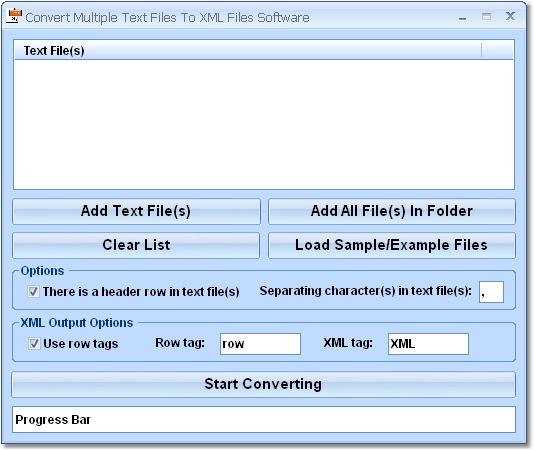534x451 pixels.
Task: Click the window title bar text
Action: pyautogui.click(x=167, y=17)
